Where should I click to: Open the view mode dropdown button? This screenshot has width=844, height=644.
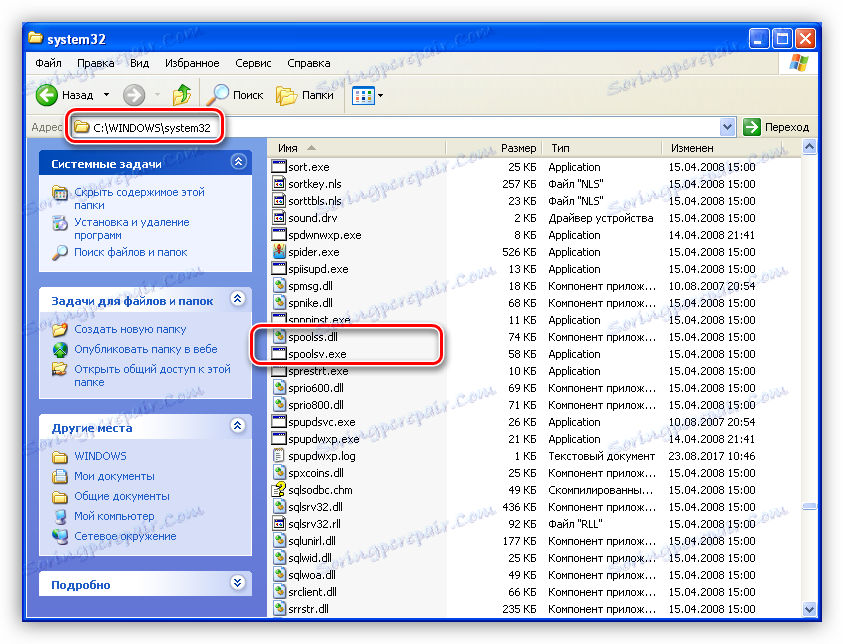point(368,96)
